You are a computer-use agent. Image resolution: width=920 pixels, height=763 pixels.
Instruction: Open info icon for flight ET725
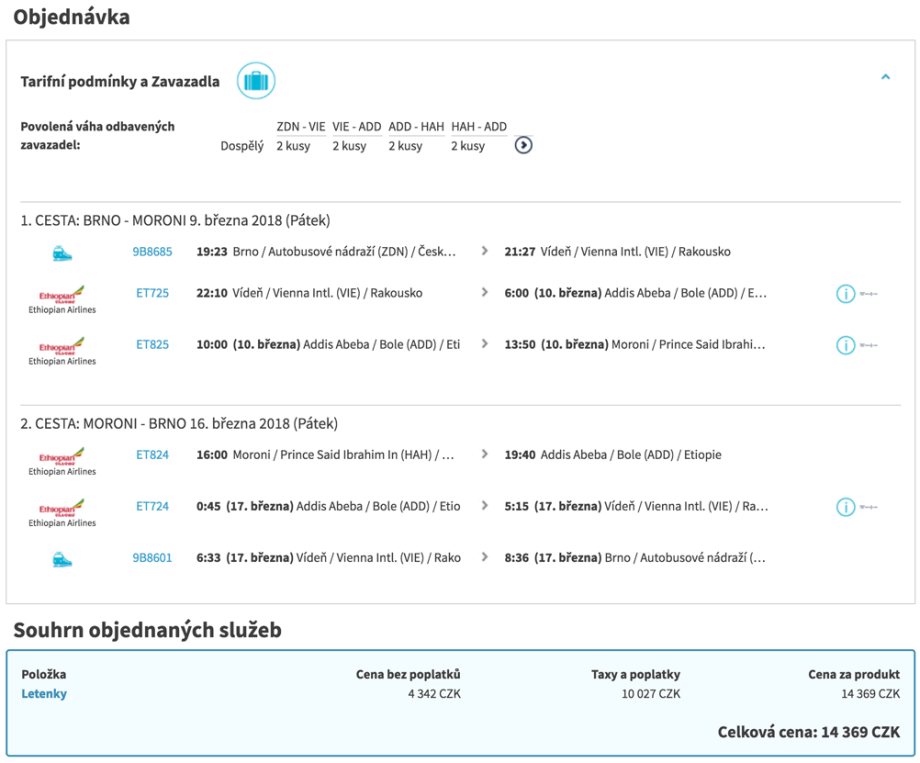point(845,294)
